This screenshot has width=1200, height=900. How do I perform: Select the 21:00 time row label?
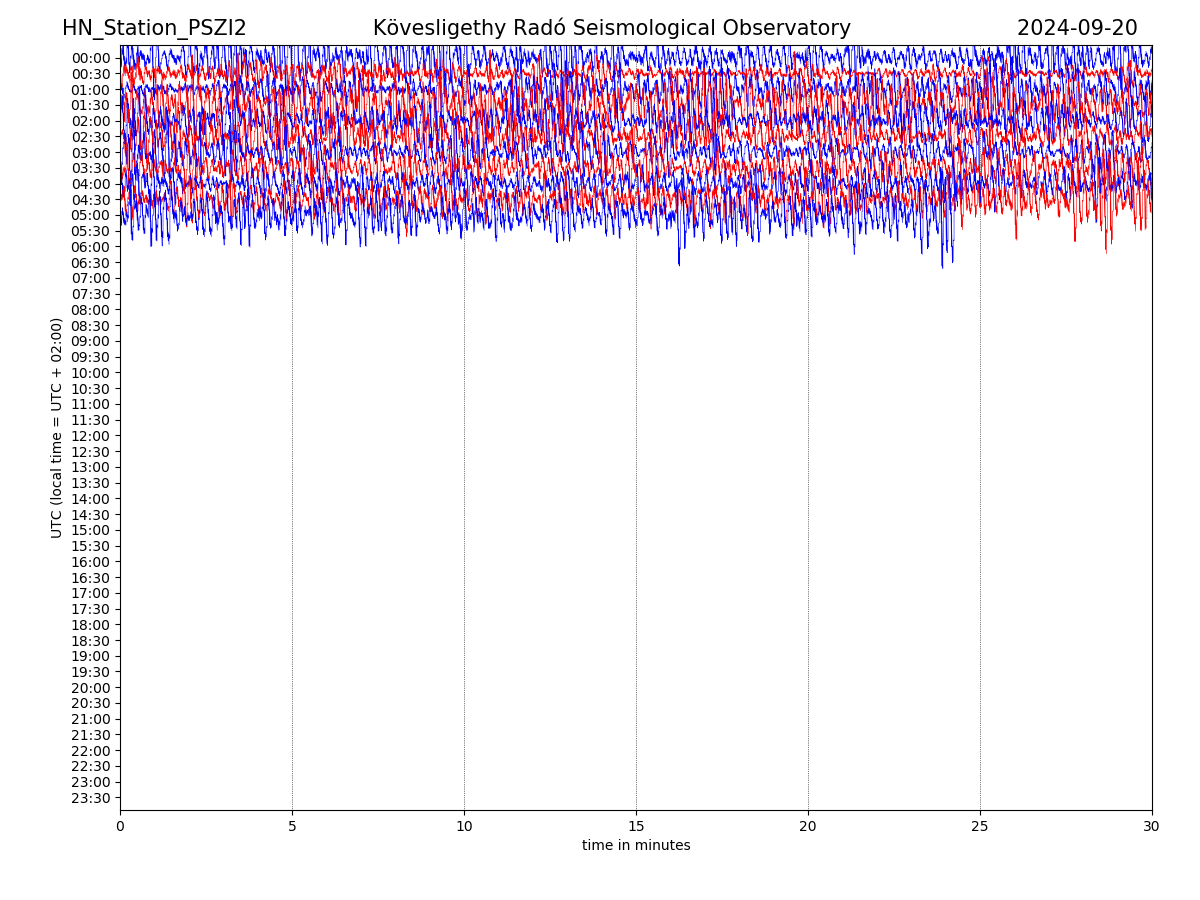90,719
